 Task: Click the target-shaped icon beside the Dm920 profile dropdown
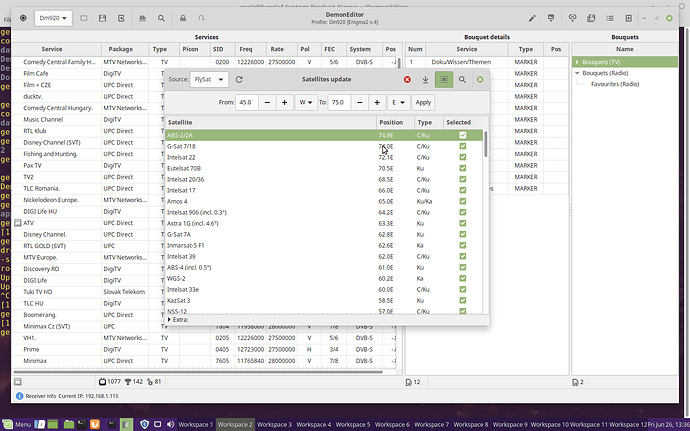[23, 18]
